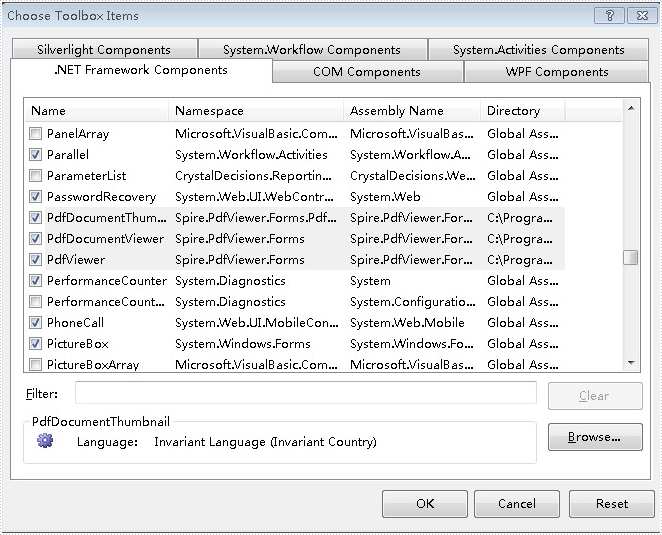
Task: Sort by Assembly Name column header
Action: pyautogui.click(x=412, y=111)
